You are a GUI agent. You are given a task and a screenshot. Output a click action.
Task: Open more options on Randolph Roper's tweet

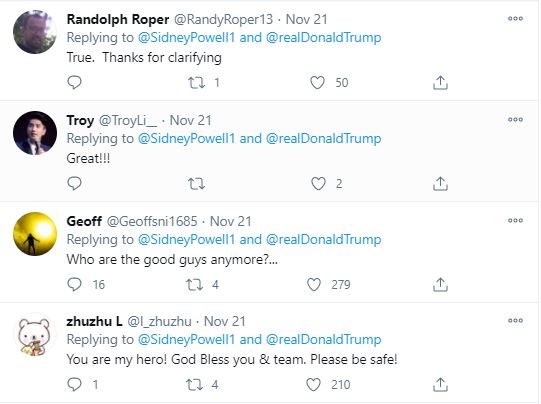[x=515, y=19]
